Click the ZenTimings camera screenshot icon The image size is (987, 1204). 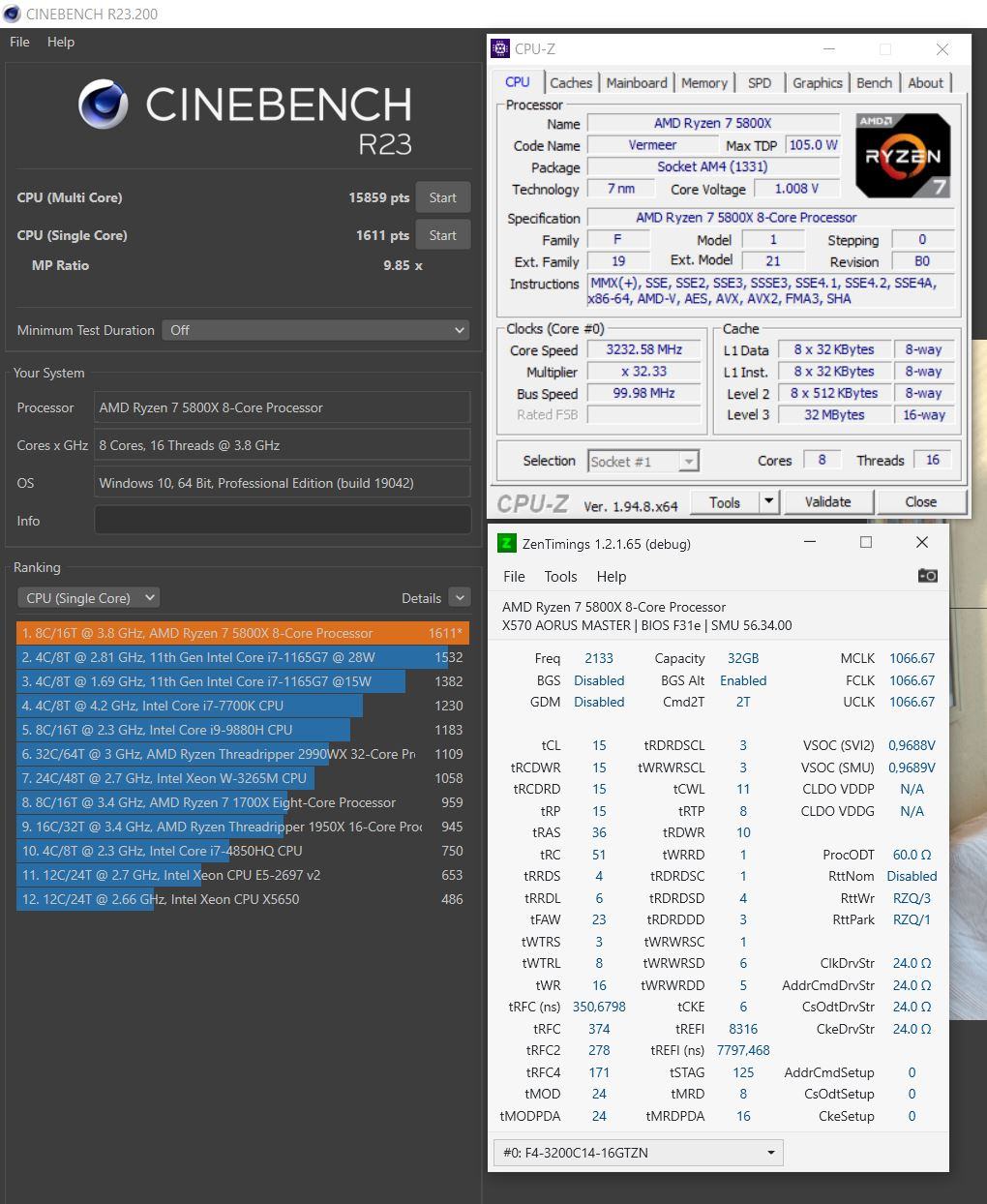[927, 576]
